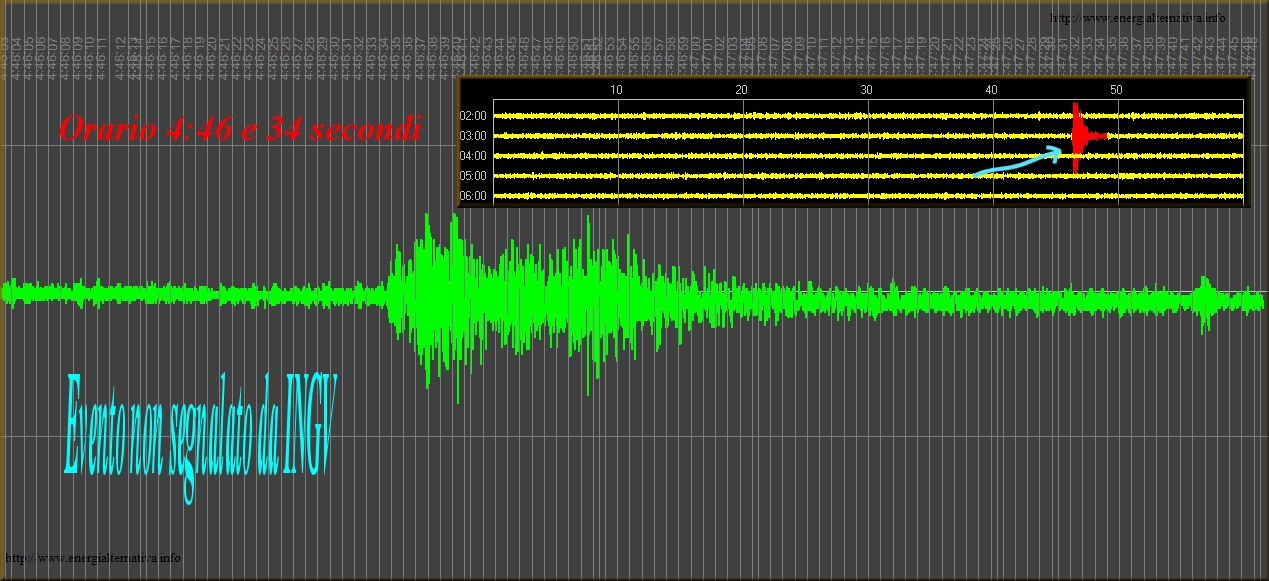
Task: Open the energialternativa.info link at bottom left
Action: click(93, 558)
